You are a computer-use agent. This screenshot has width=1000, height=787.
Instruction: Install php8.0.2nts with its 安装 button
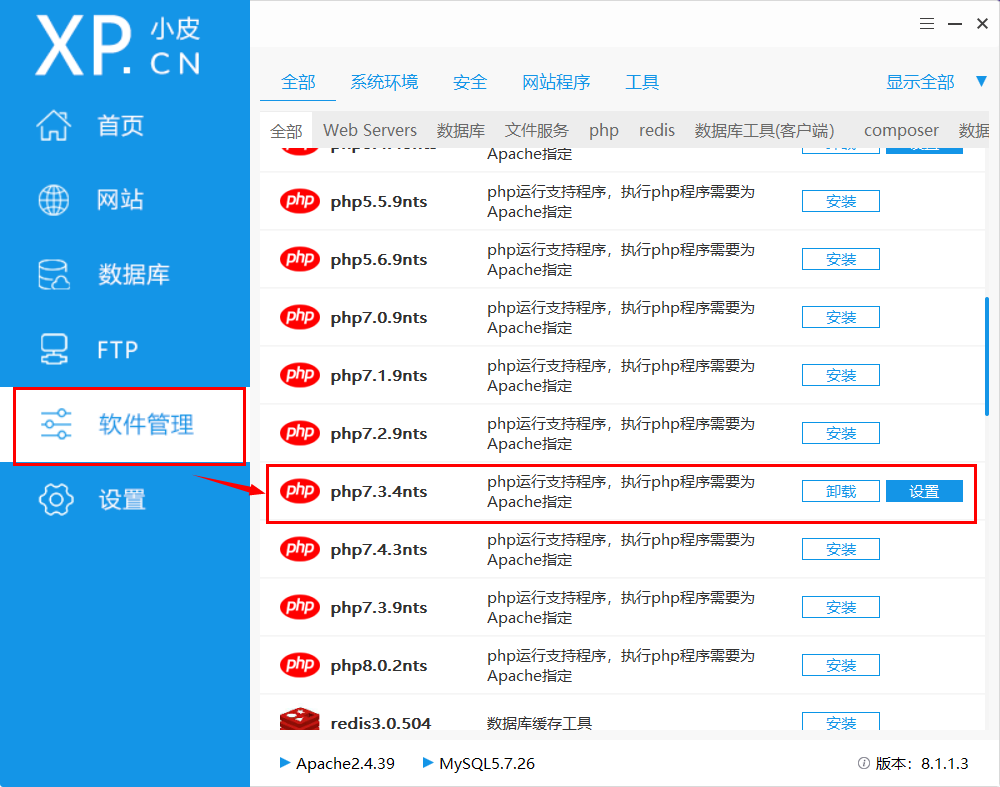tap(841, 665)
